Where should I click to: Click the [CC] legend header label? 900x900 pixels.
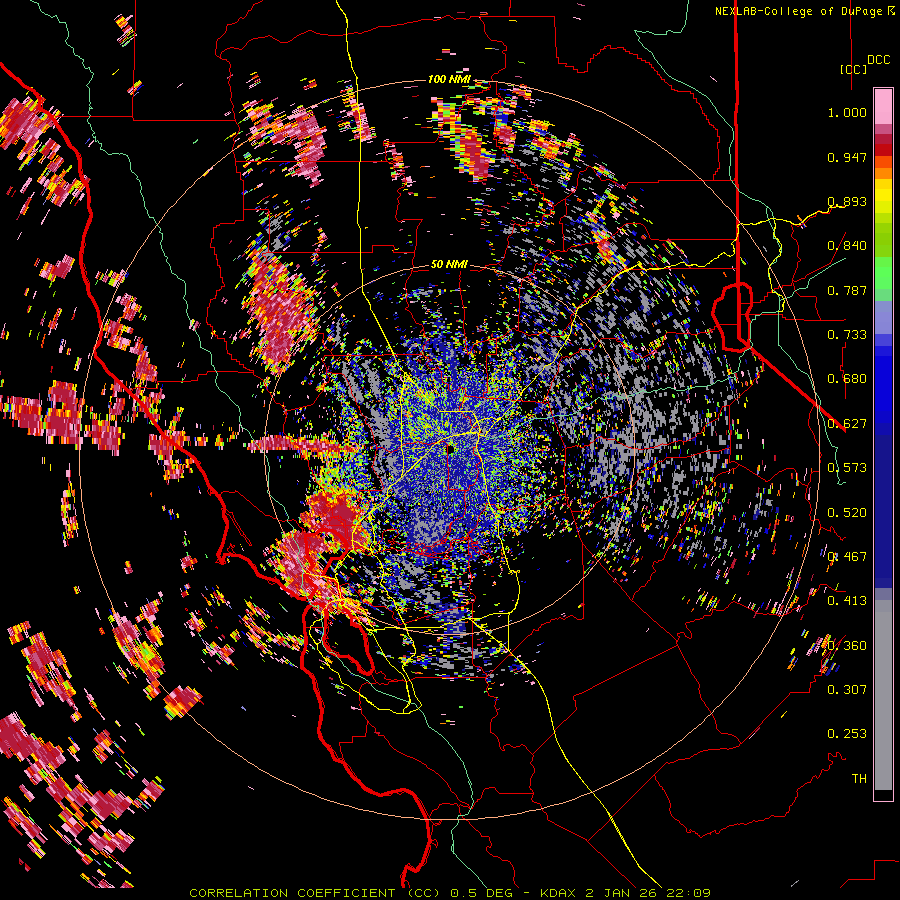(x=853, y=69)
